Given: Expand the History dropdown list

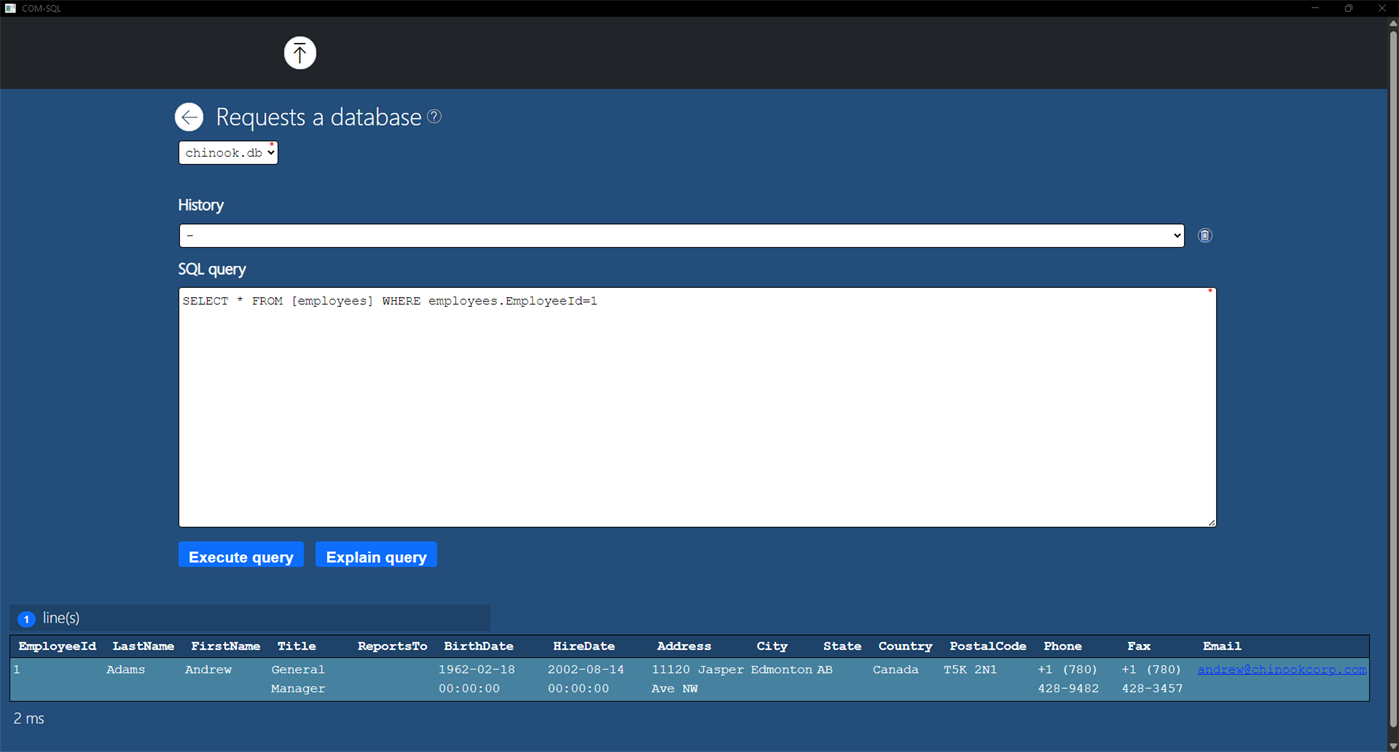Looking at the screenshot, I should (682, 235).
